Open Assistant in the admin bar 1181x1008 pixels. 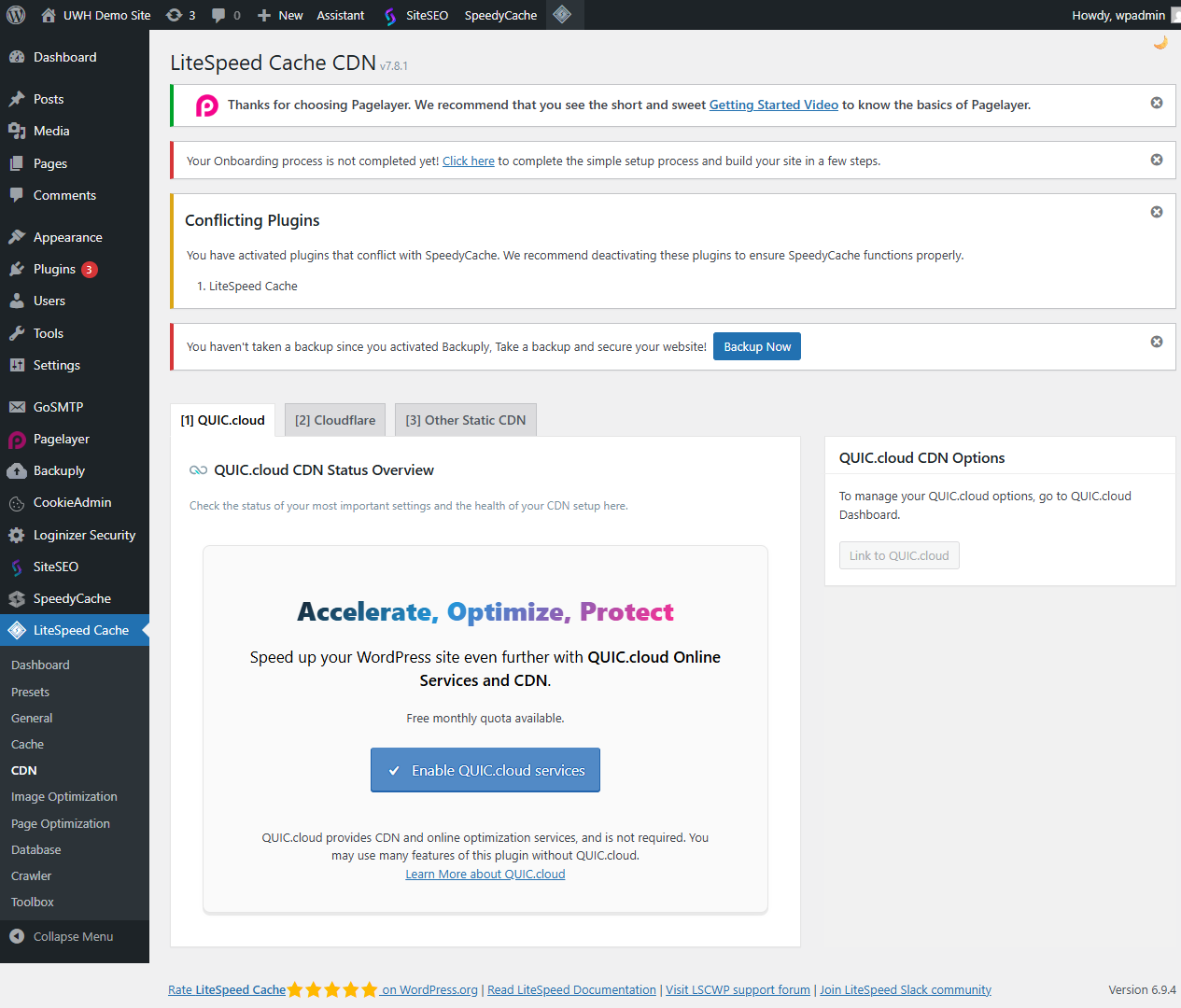(341, 15)
